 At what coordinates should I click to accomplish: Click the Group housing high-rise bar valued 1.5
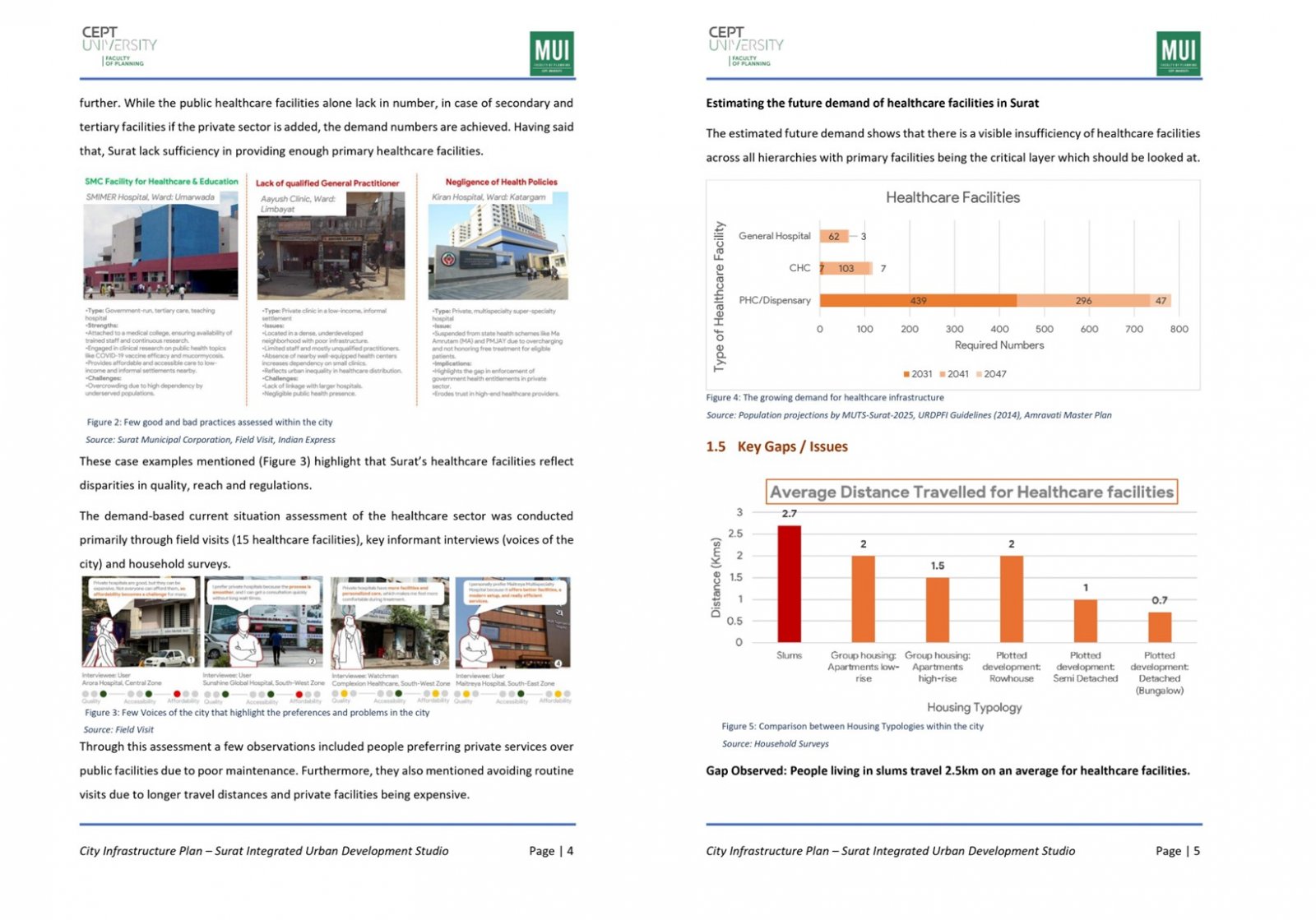937,609
